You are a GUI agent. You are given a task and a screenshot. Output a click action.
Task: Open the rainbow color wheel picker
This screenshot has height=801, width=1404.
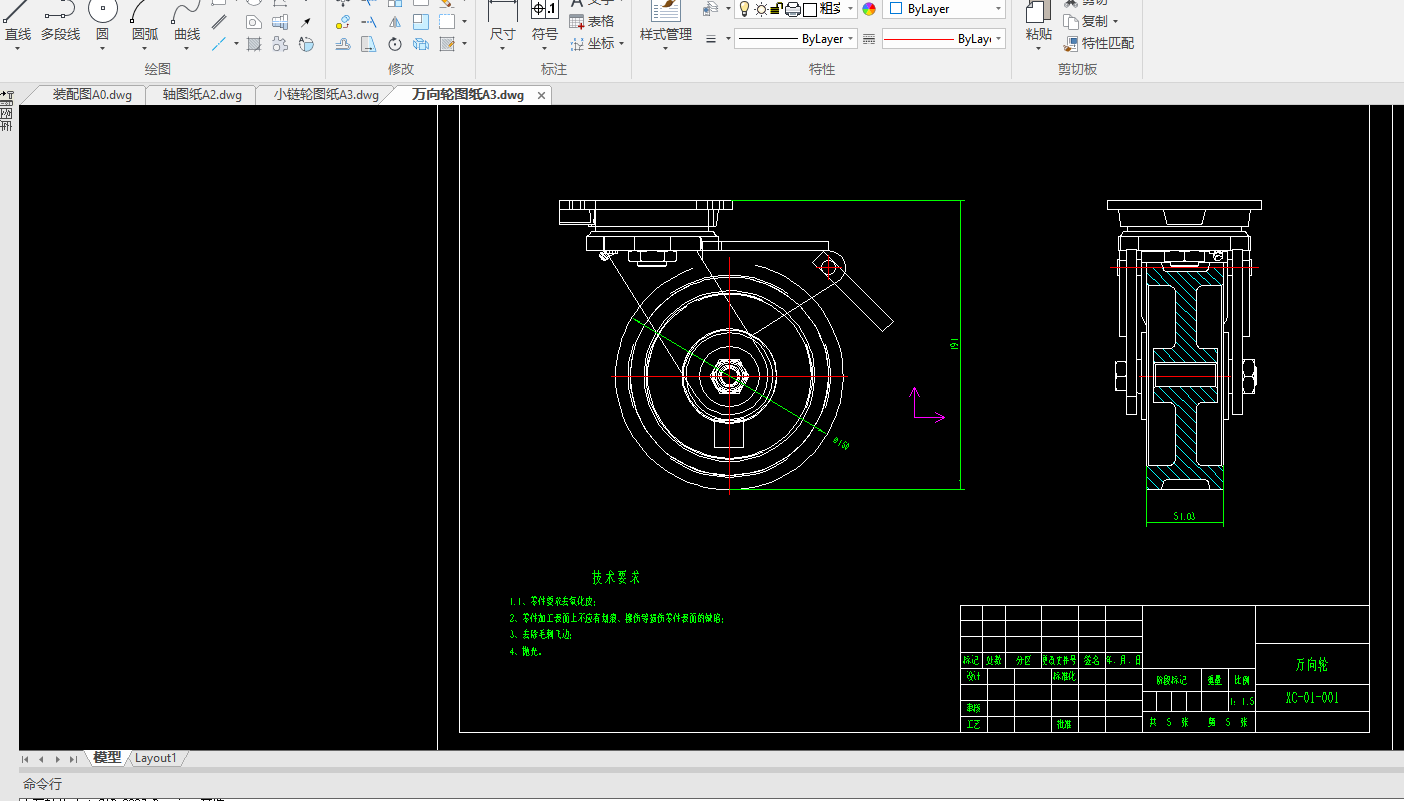[868, 9]
